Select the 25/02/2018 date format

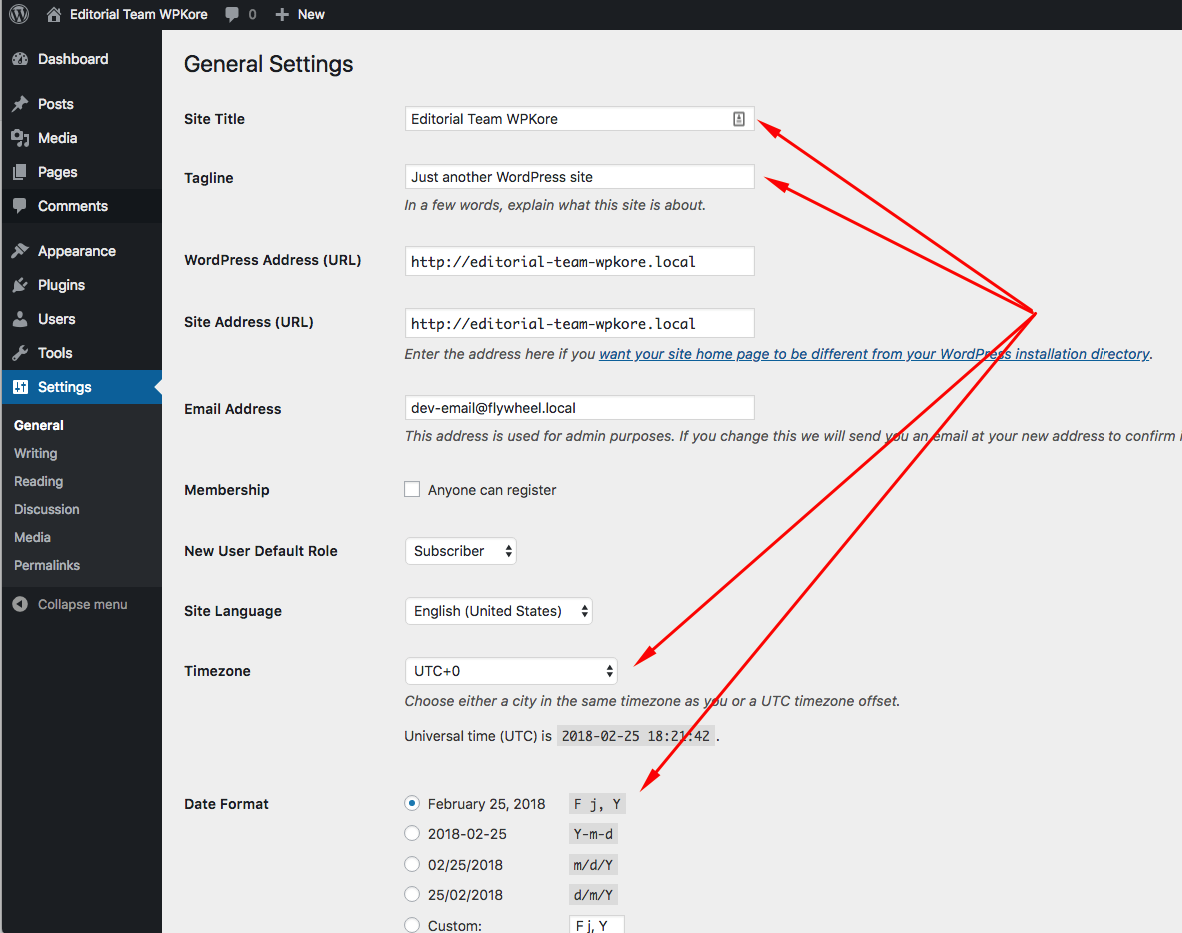(412, 895)
